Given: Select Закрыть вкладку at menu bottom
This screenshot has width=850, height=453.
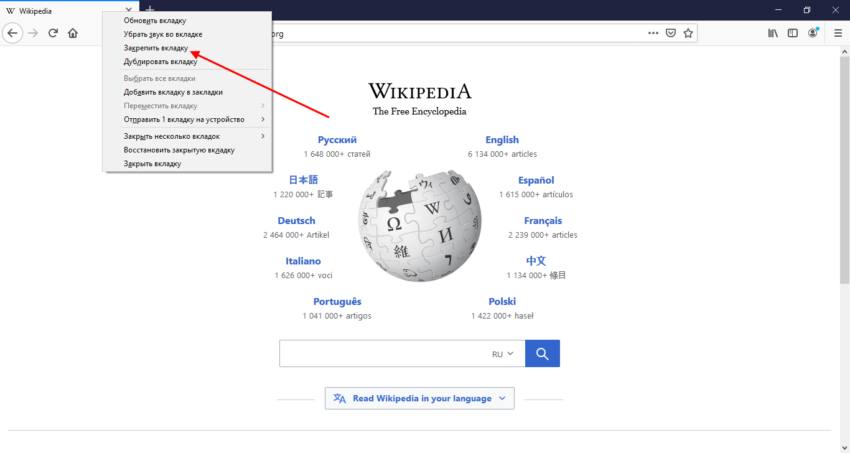Looking at the screenshot, I should tap(187, 163).
